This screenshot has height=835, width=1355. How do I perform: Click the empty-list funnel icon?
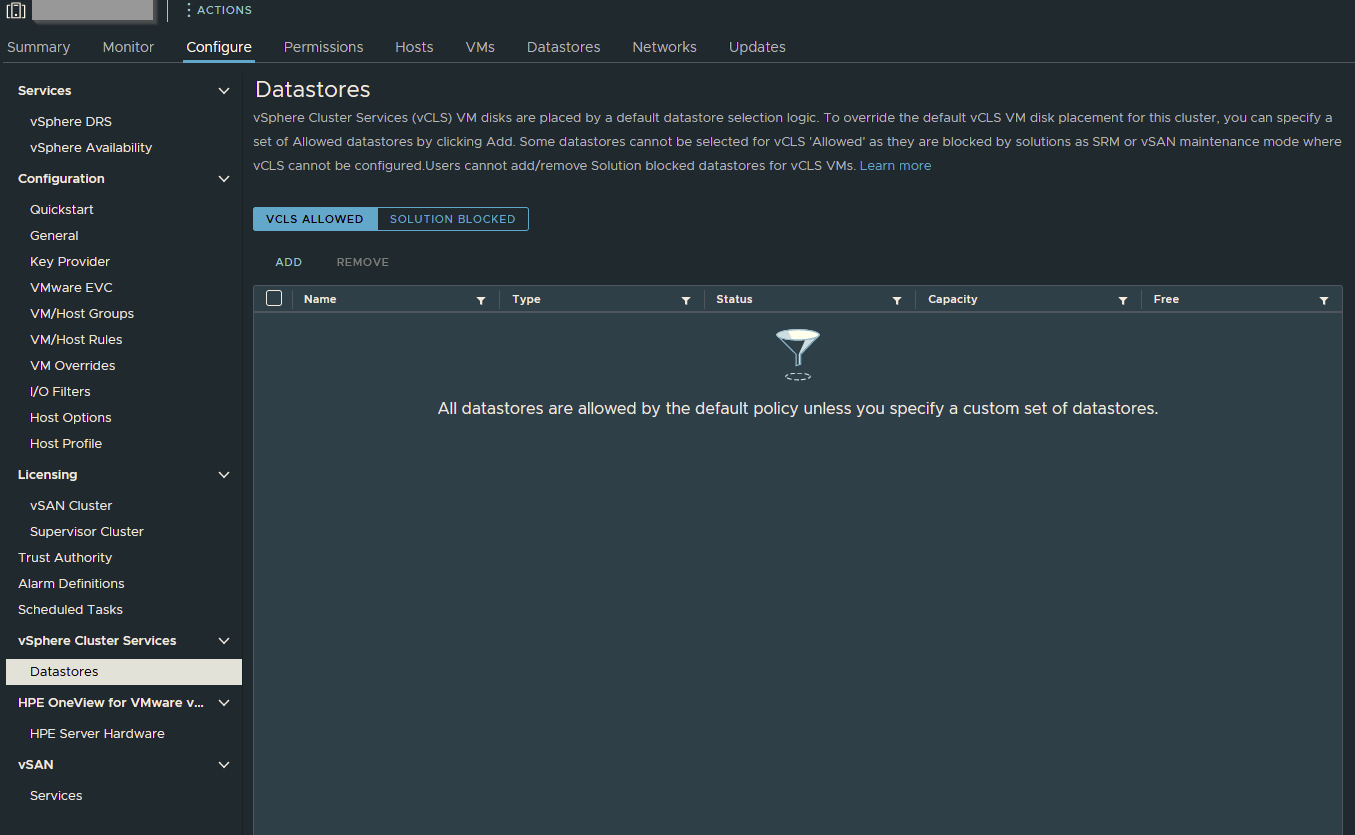(x=797, y=354)
